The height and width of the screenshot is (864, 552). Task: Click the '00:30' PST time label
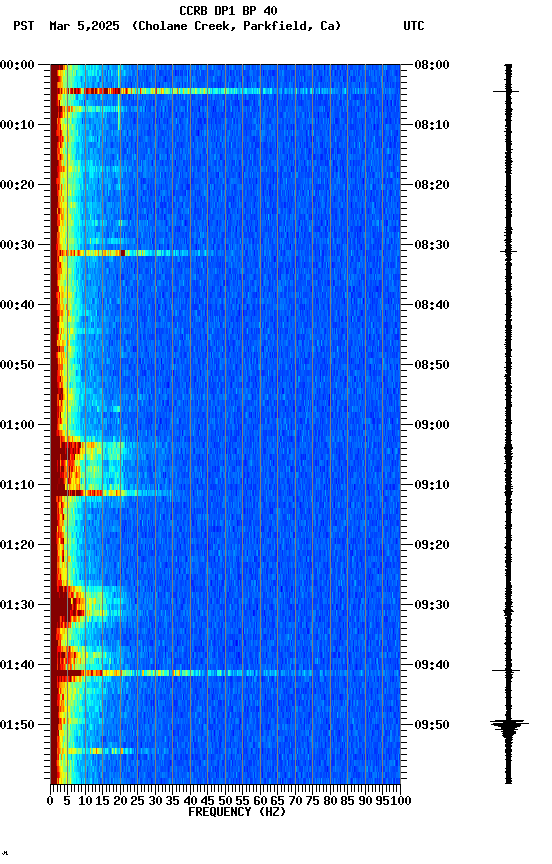coord(17,245)
